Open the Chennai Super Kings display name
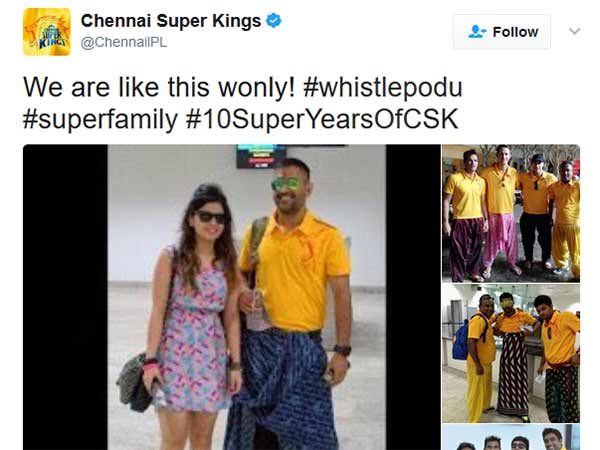 171,21
